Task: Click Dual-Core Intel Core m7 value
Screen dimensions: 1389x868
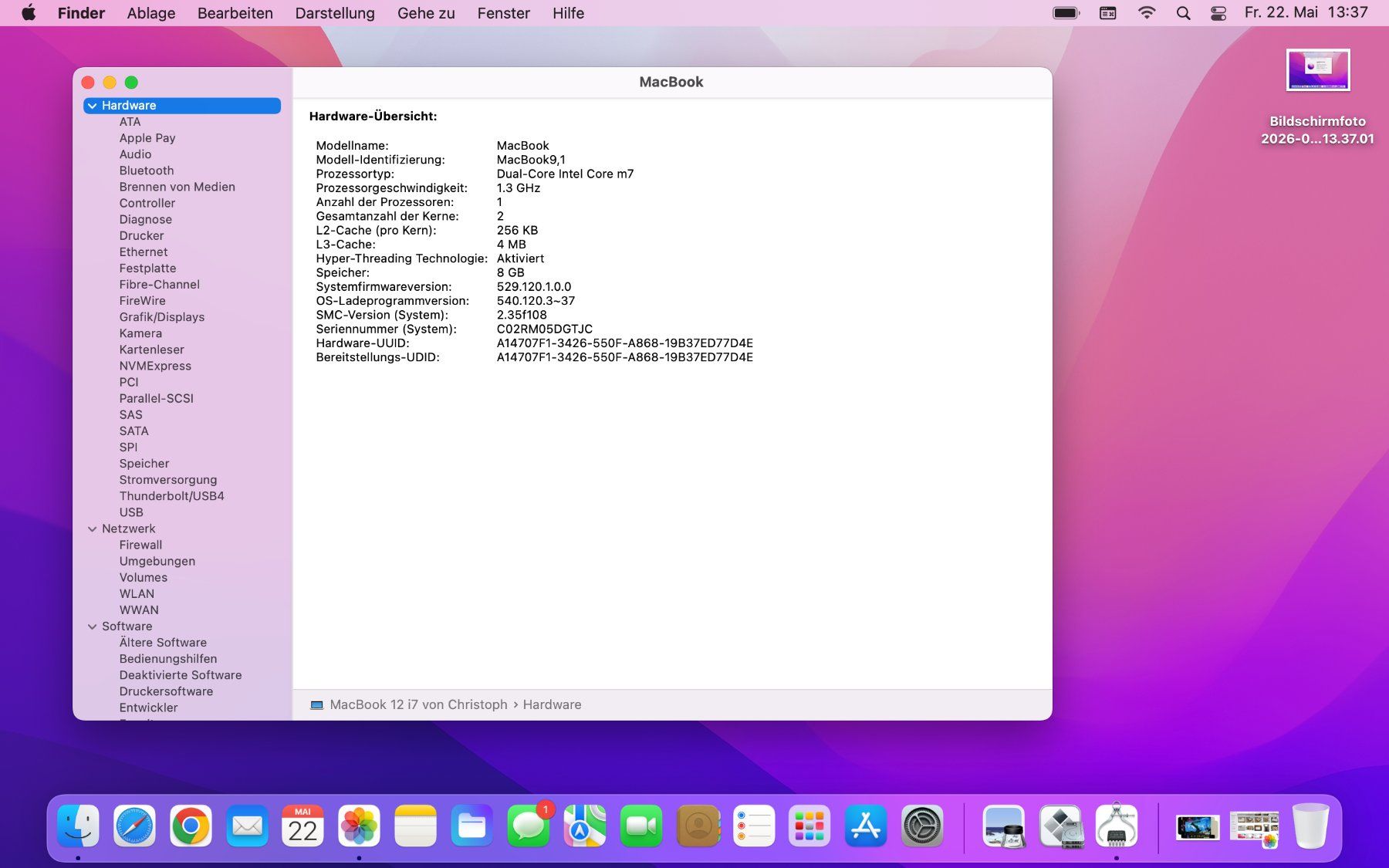Action: coord(565,174)
